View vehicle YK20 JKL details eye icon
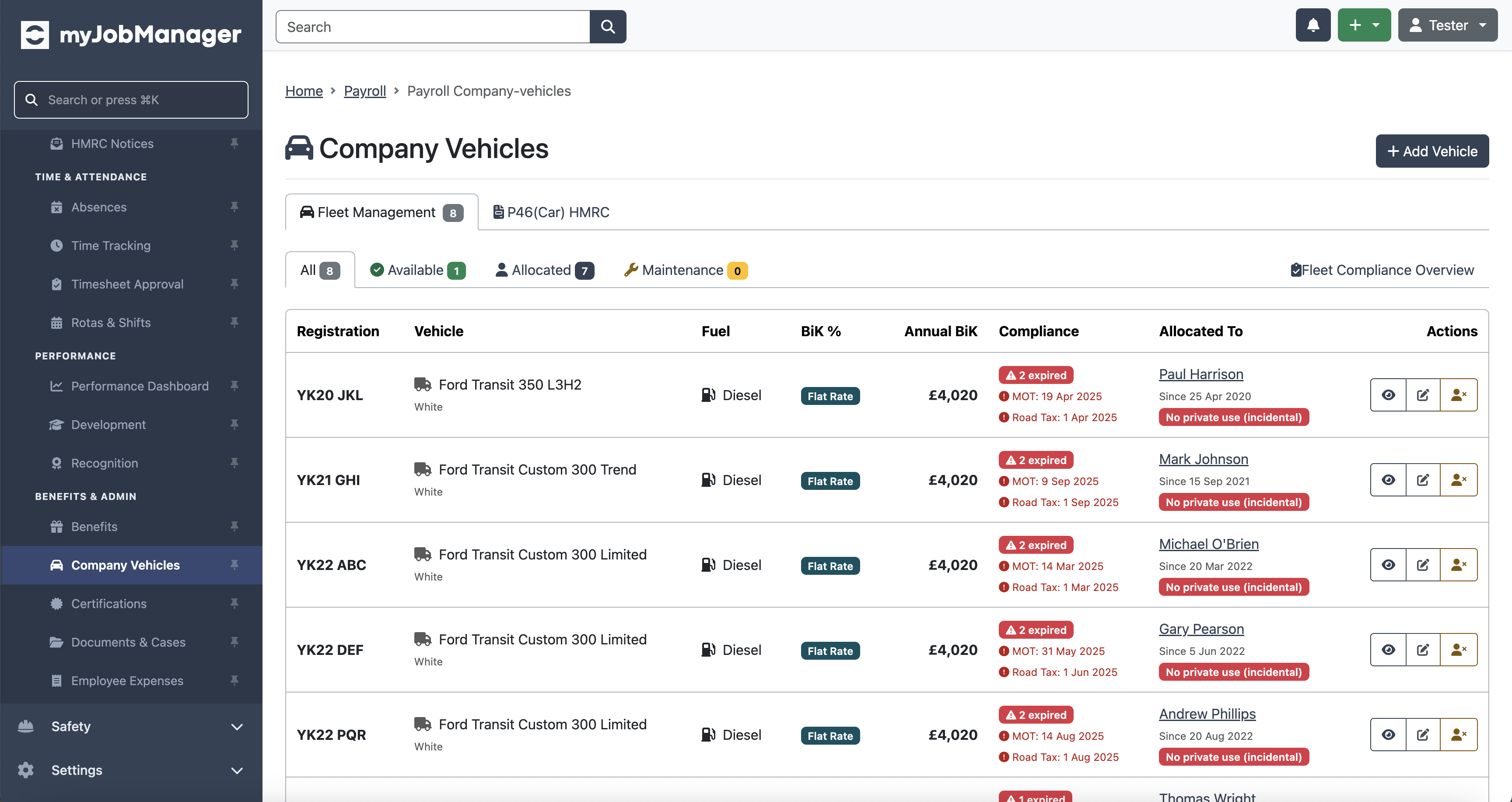Screen dimensions: 1512x802 coord(1388,395)
